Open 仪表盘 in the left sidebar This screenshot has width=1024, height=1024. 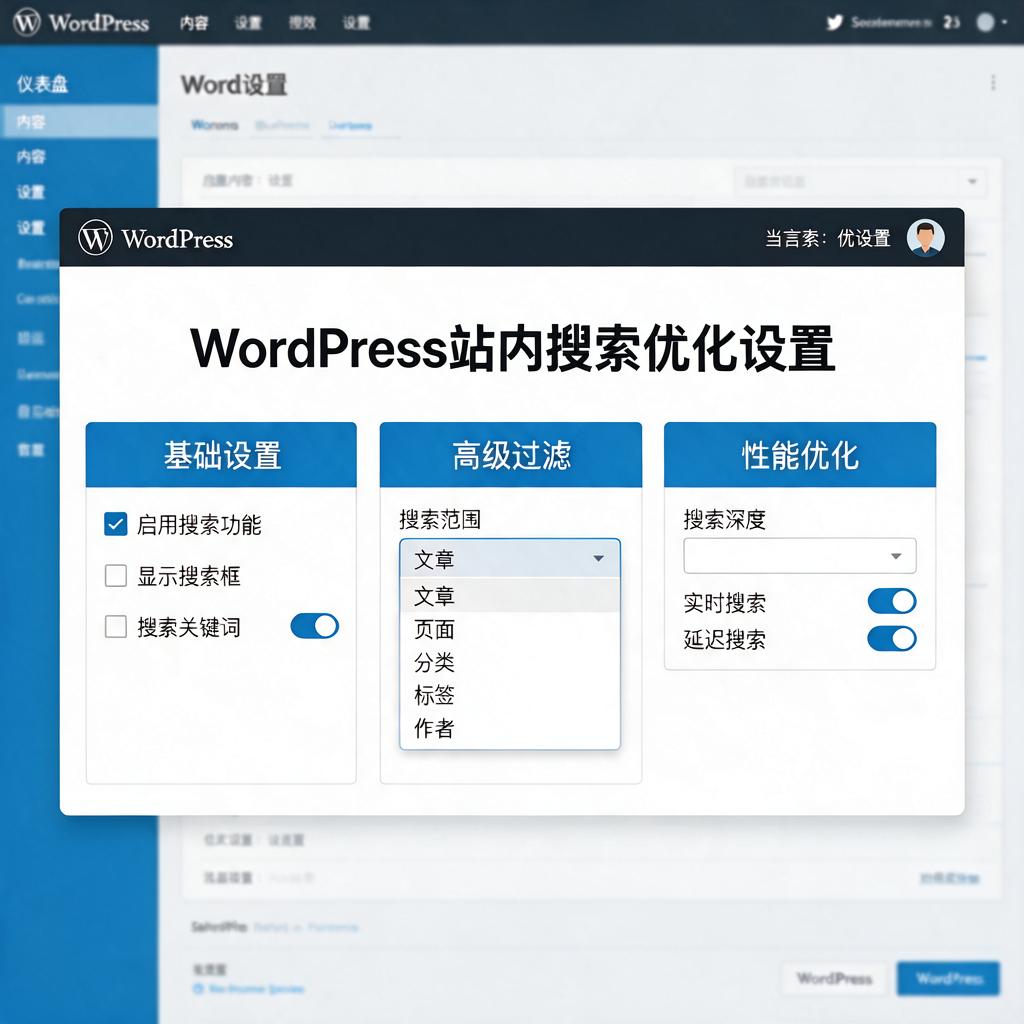(x=42, y=84)
